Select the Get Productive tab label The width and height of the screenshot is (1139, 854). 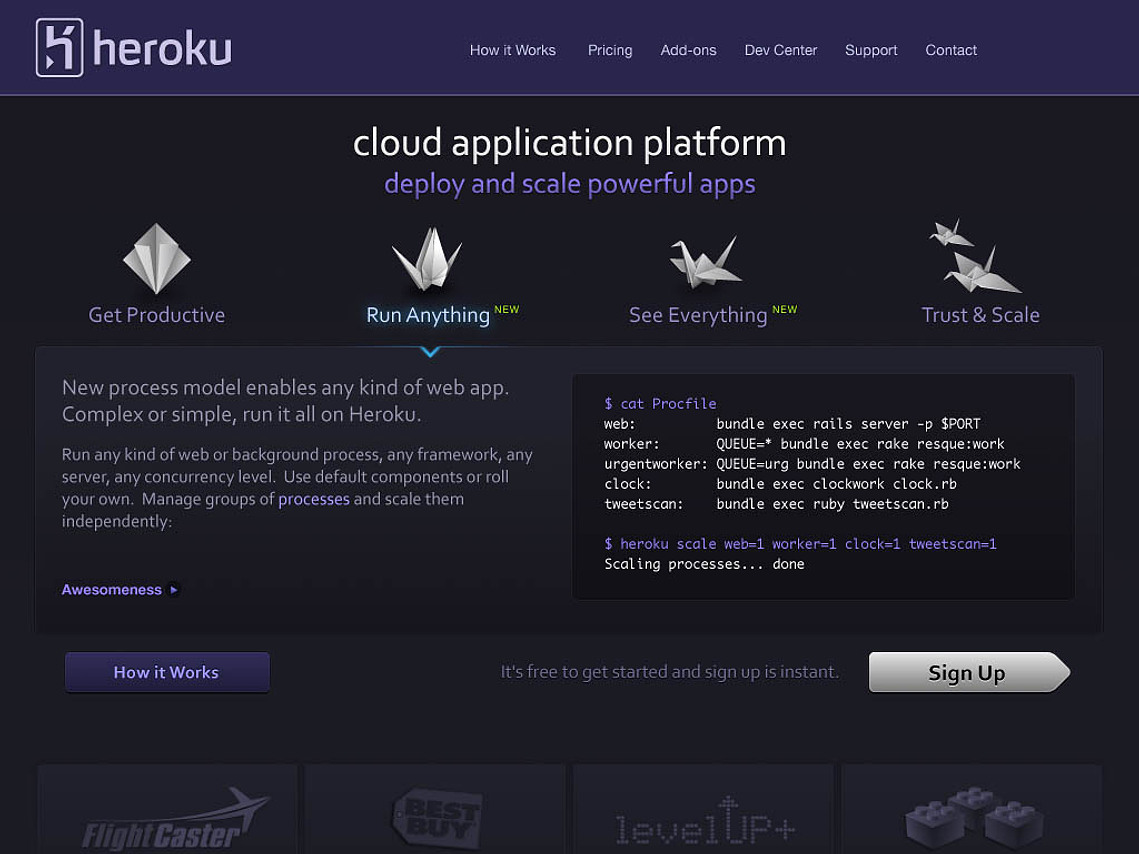click(157, 315)
